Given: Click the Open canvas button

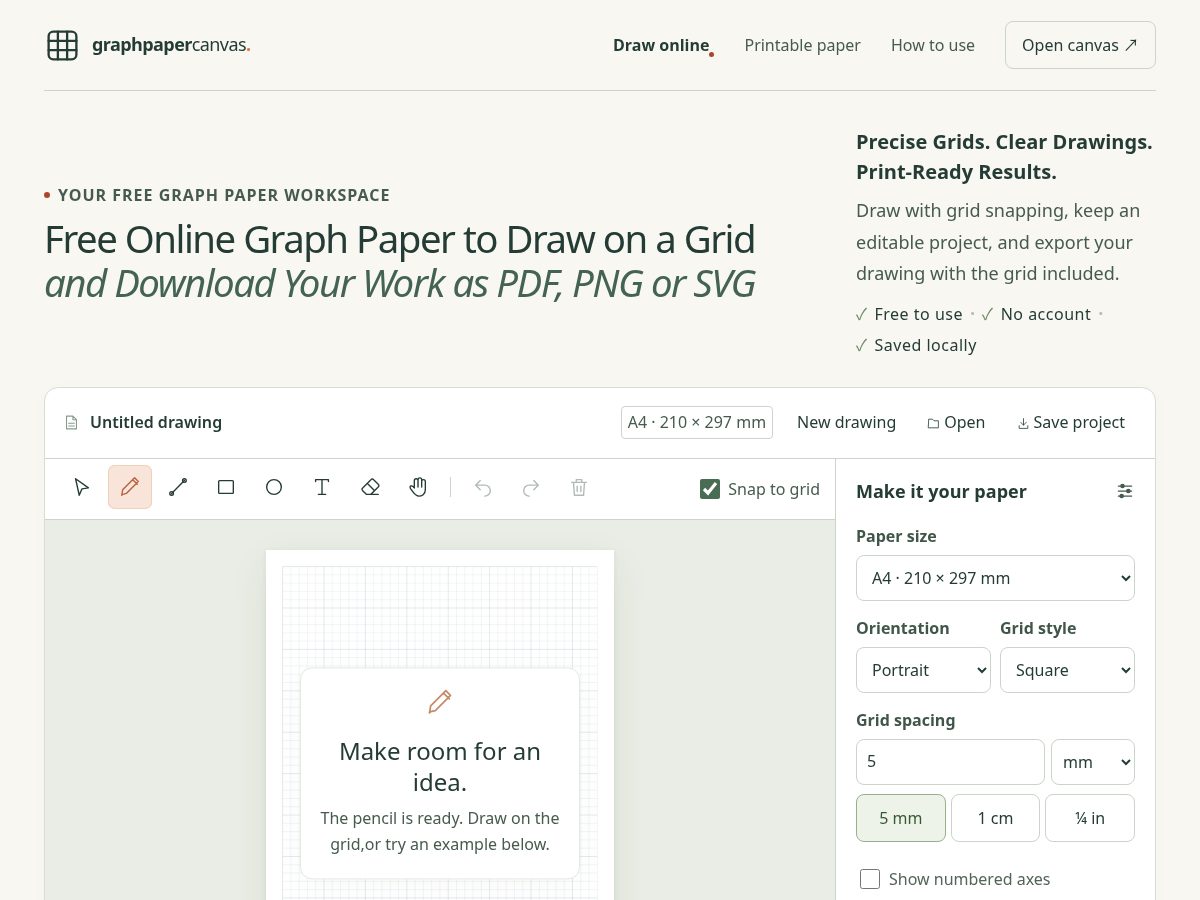Looking at the screenshot, I should coord(1080,45).
